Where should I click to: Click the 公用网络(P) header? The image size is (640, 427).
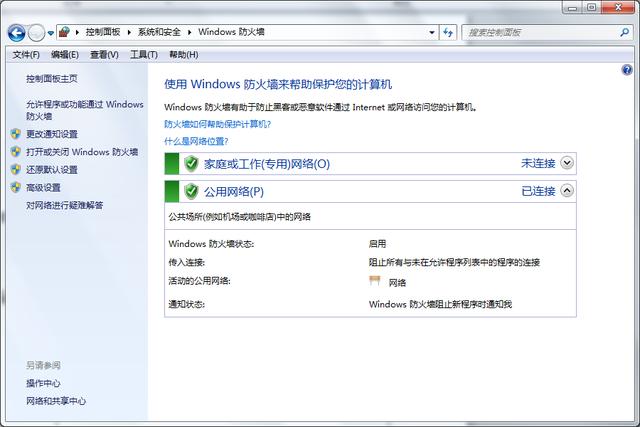pyautogui.click(x=234, y=191)
